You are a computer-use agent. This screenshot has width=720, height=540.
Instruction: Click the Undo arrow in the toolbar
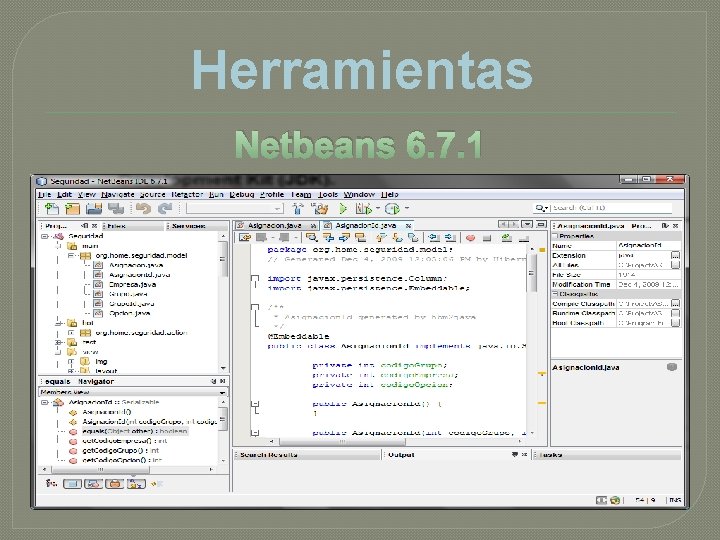coord(144,209)
